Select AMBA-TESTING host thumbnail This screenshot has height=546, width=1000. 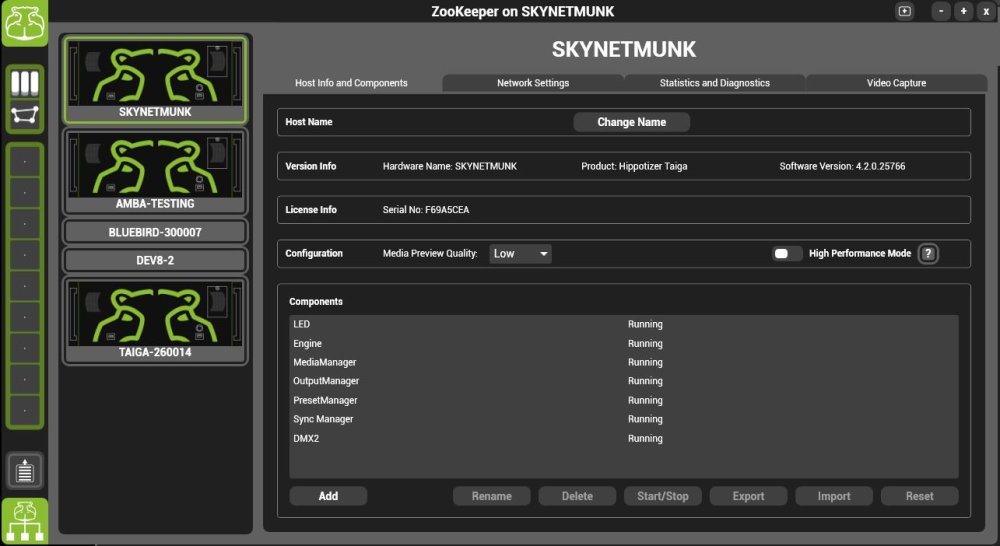[x=155, y=172]
